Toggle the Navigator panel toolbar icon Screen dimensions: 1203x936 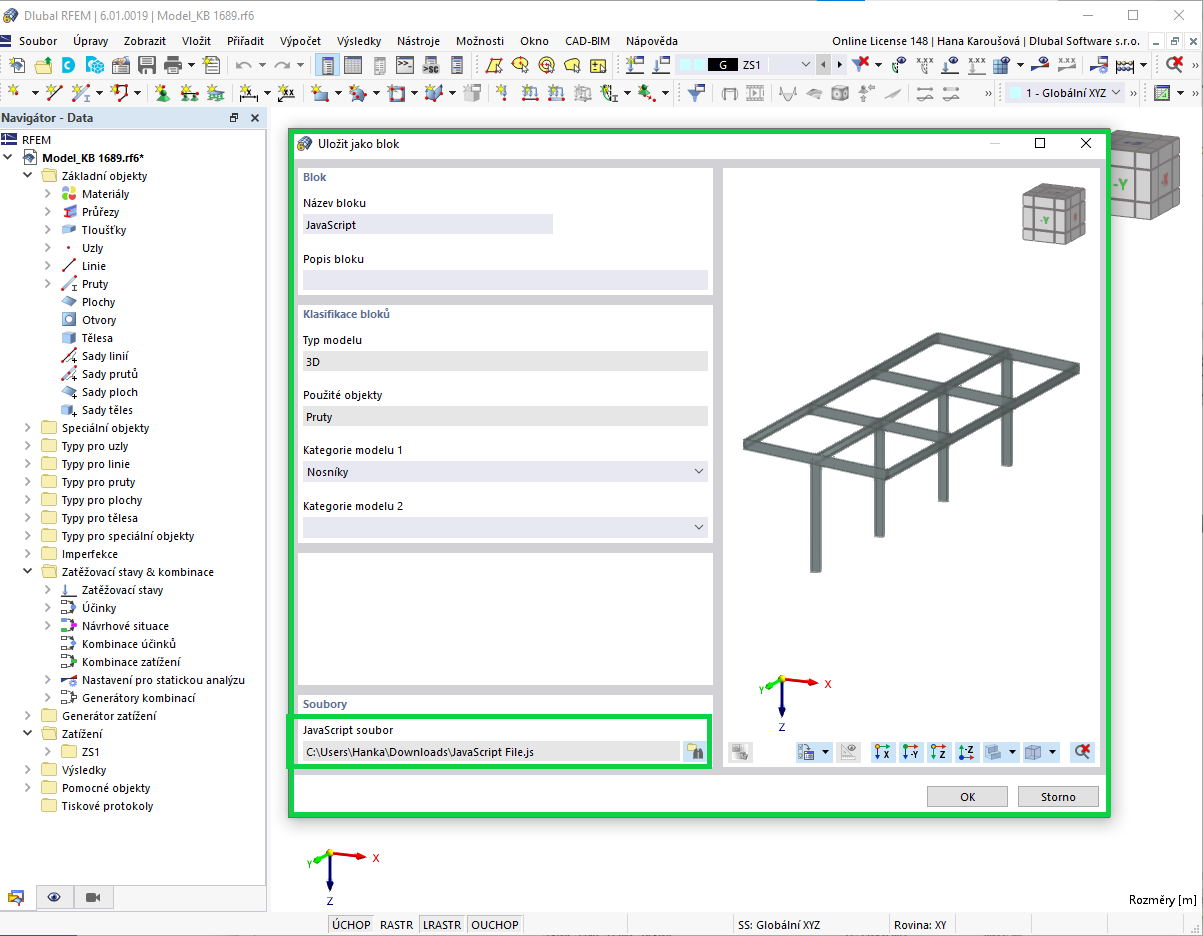328,65
